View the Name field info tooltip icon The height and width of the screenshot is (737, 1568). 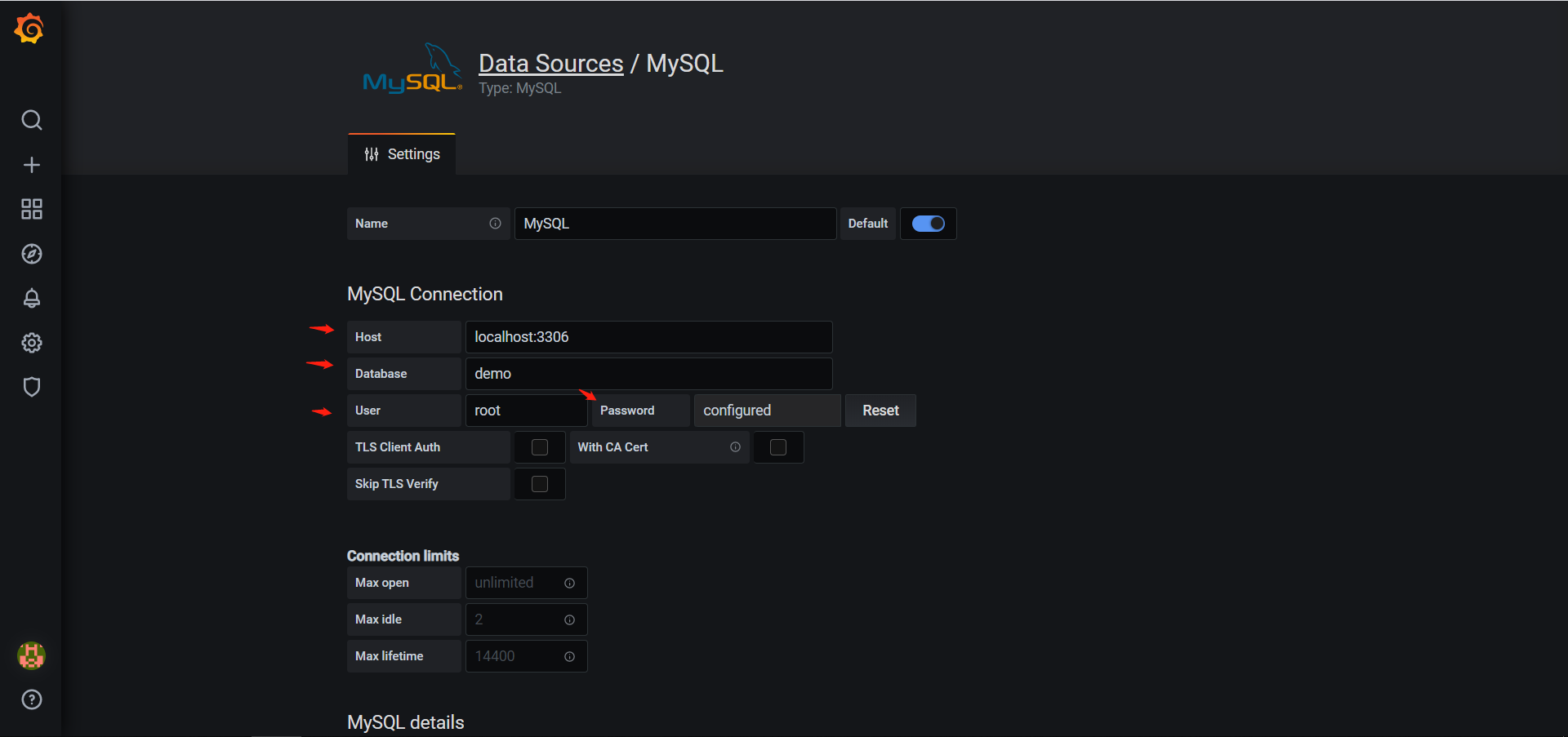click(x=495, y=223)
